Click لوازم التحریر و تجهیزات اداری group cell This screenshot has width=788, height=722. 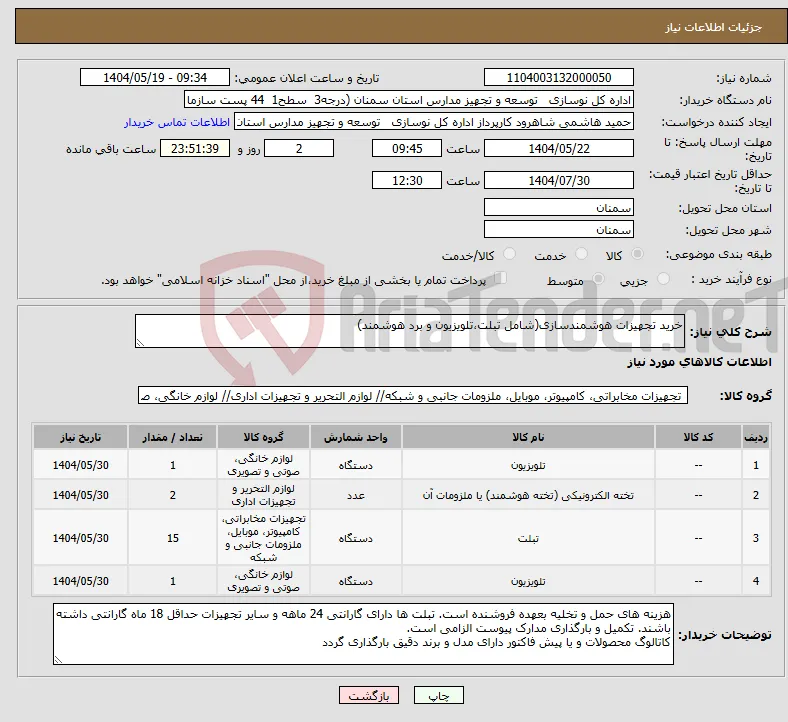pyautogui.click(x=263, y=495)
